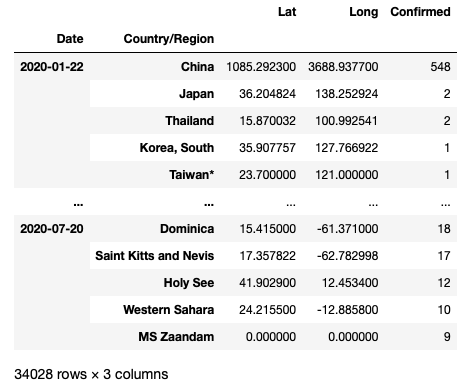Click the 34028 rows × 3 columns summary
The height and width of the screenshot is (388, 470).
point(91,374)
